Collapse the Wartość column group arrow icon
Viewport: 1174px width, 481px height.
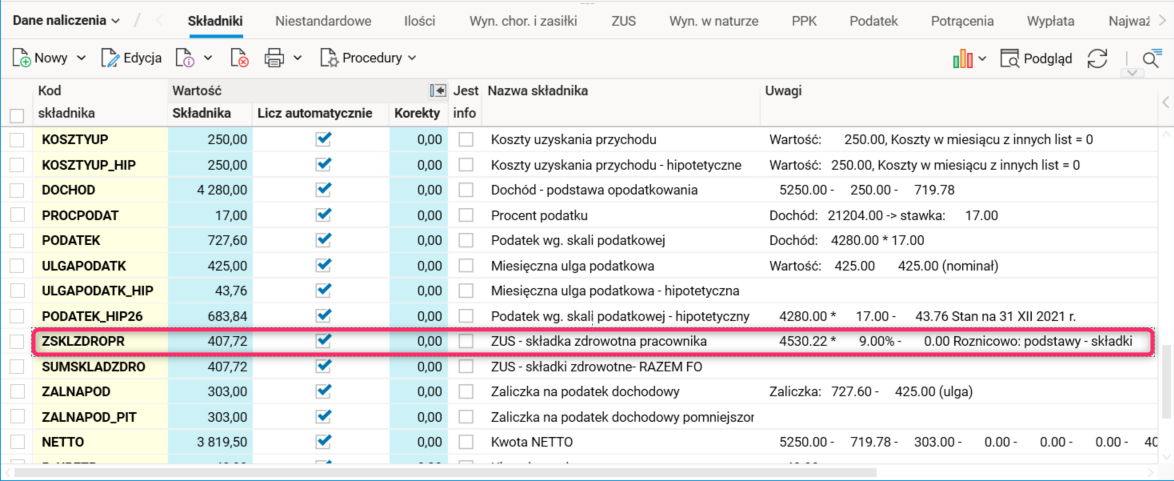tap(437, 91)
